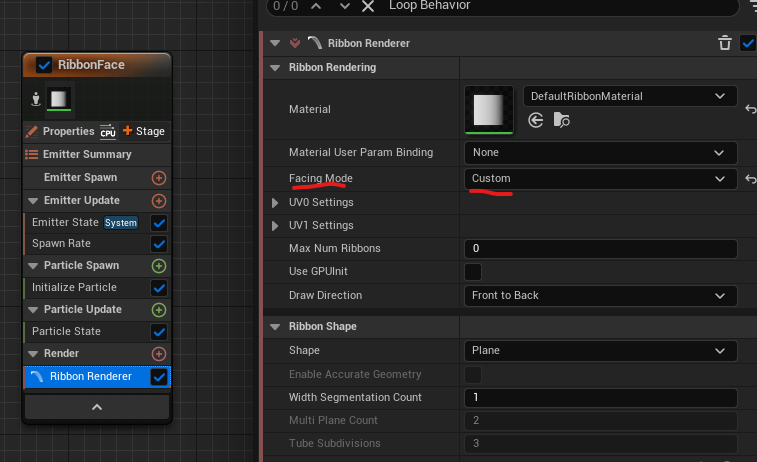Screen dimensions: 757x462
Task: Clear the search field with X
Action: [368, 6]
